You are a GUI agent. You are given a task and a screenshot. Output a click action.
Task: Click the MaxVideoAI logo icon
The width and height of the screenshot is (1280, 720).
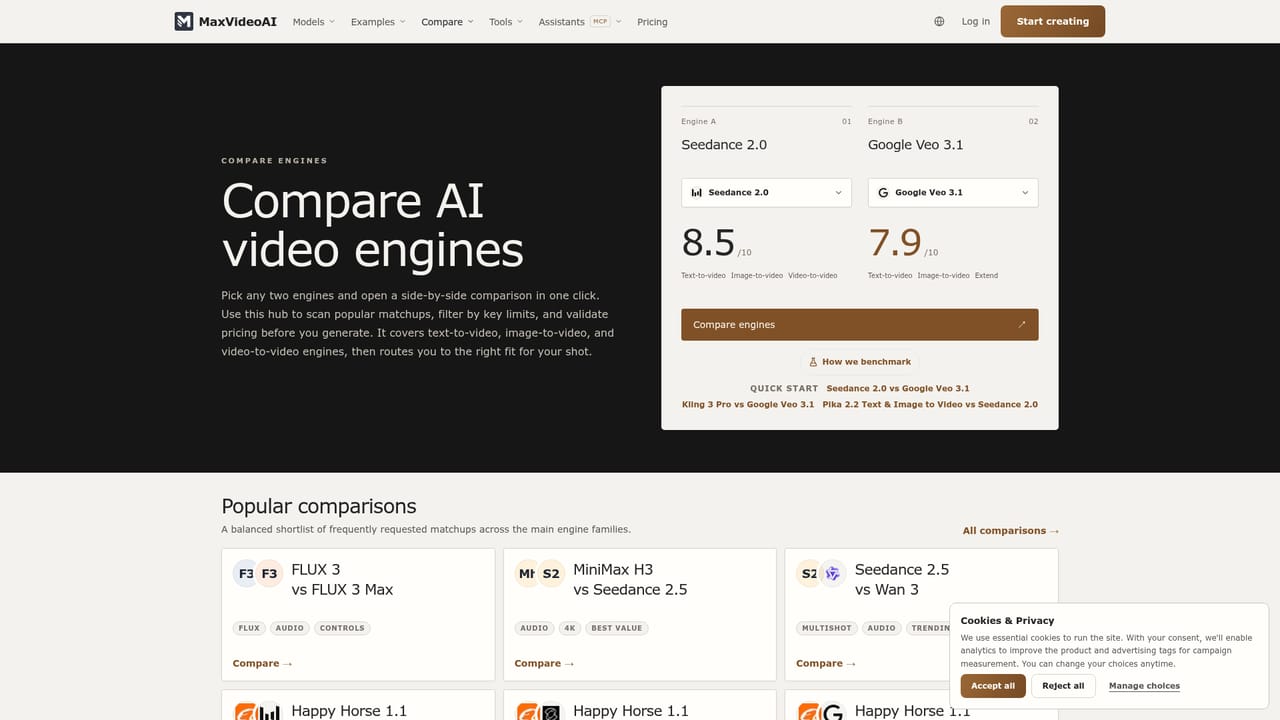183,21
